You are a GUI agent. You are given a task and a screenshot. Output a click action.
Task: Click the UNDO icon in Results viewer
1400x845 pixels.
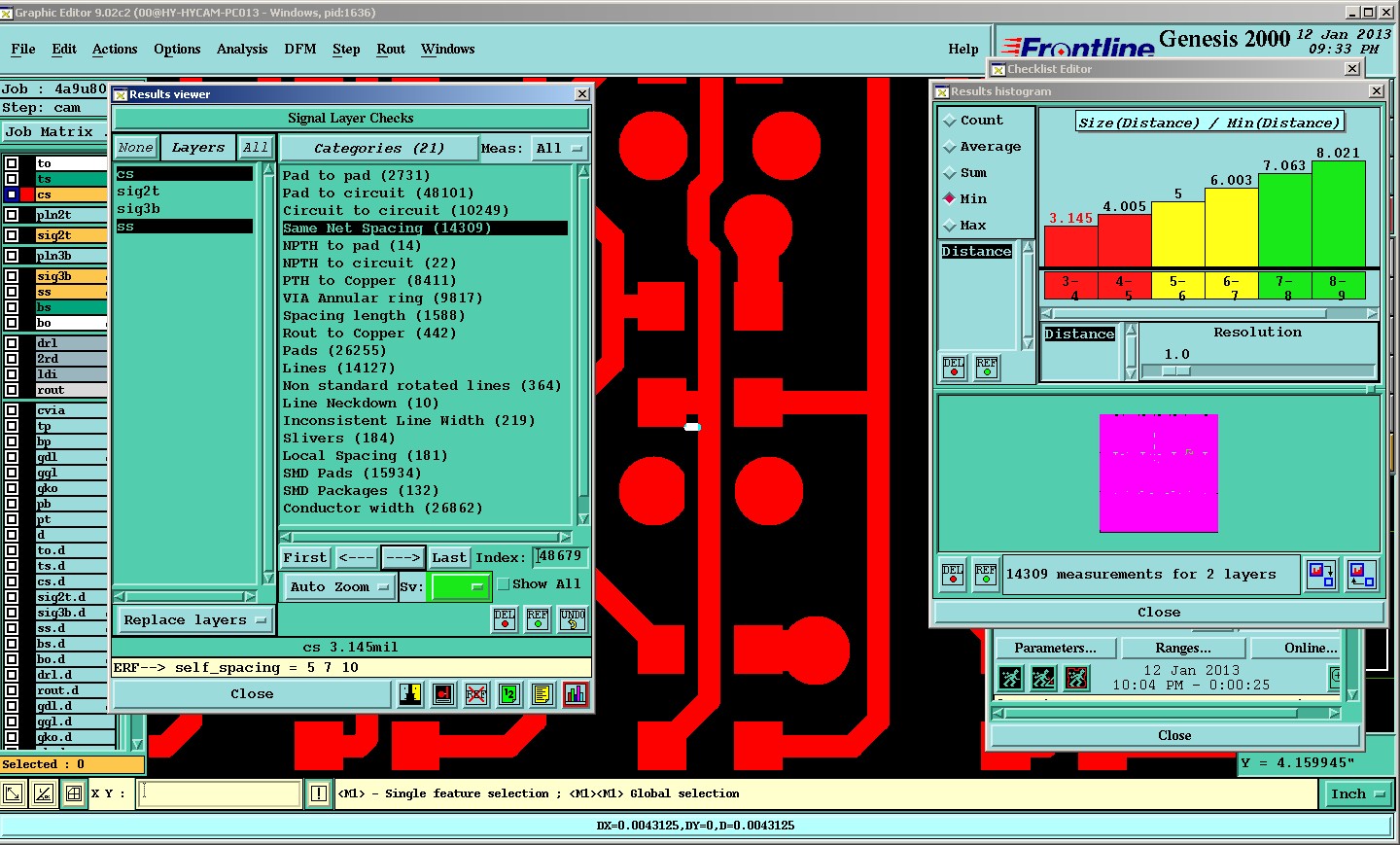pos(573,619)
